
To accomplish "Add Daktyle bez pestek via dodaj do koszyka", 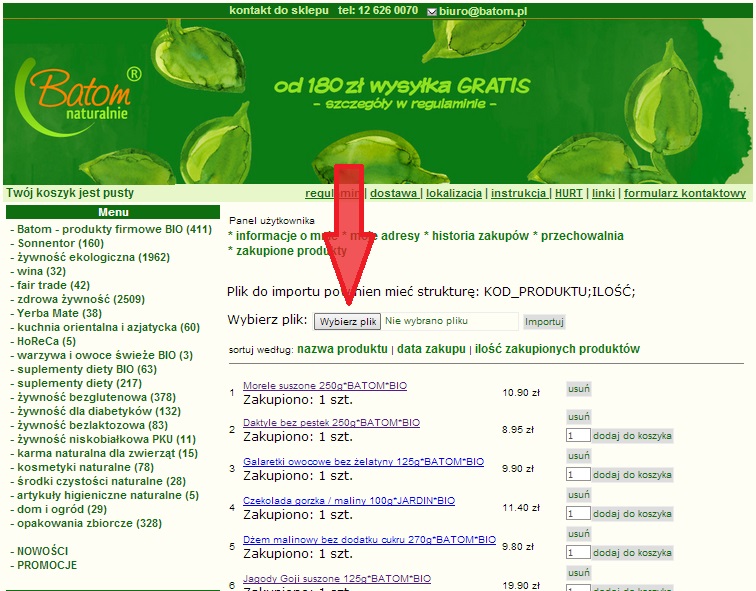I will pyautogui.click(x=632, y=436).
